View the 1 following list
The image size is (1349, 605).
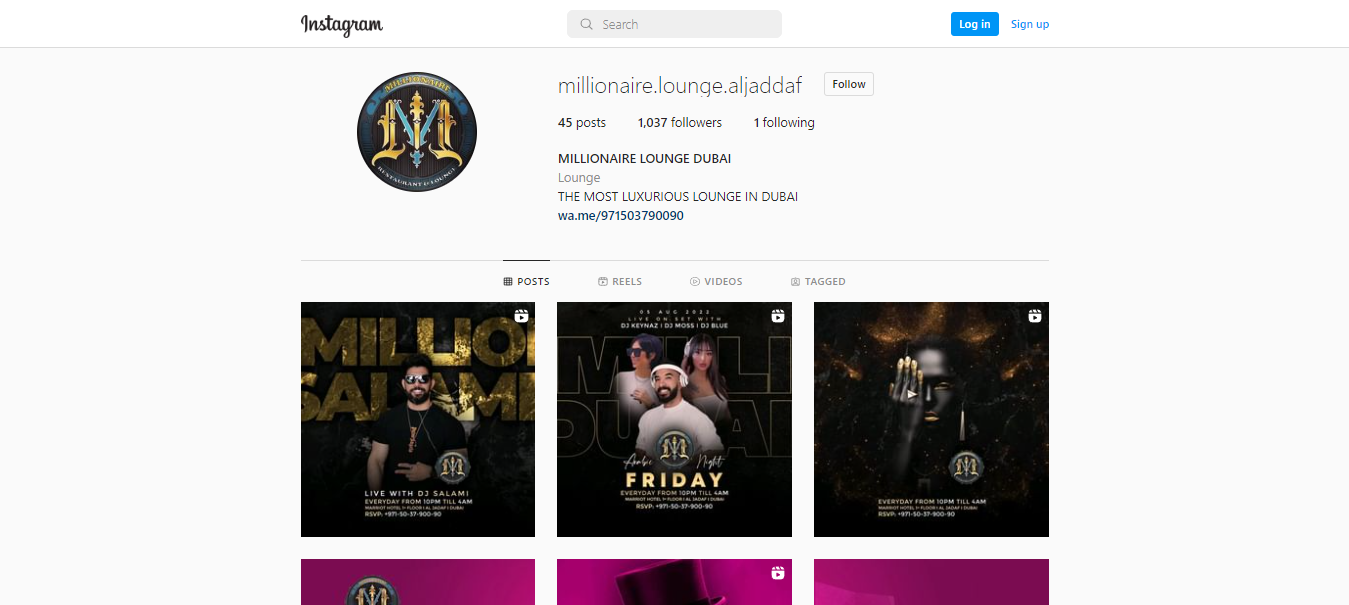tap(784, 123)
